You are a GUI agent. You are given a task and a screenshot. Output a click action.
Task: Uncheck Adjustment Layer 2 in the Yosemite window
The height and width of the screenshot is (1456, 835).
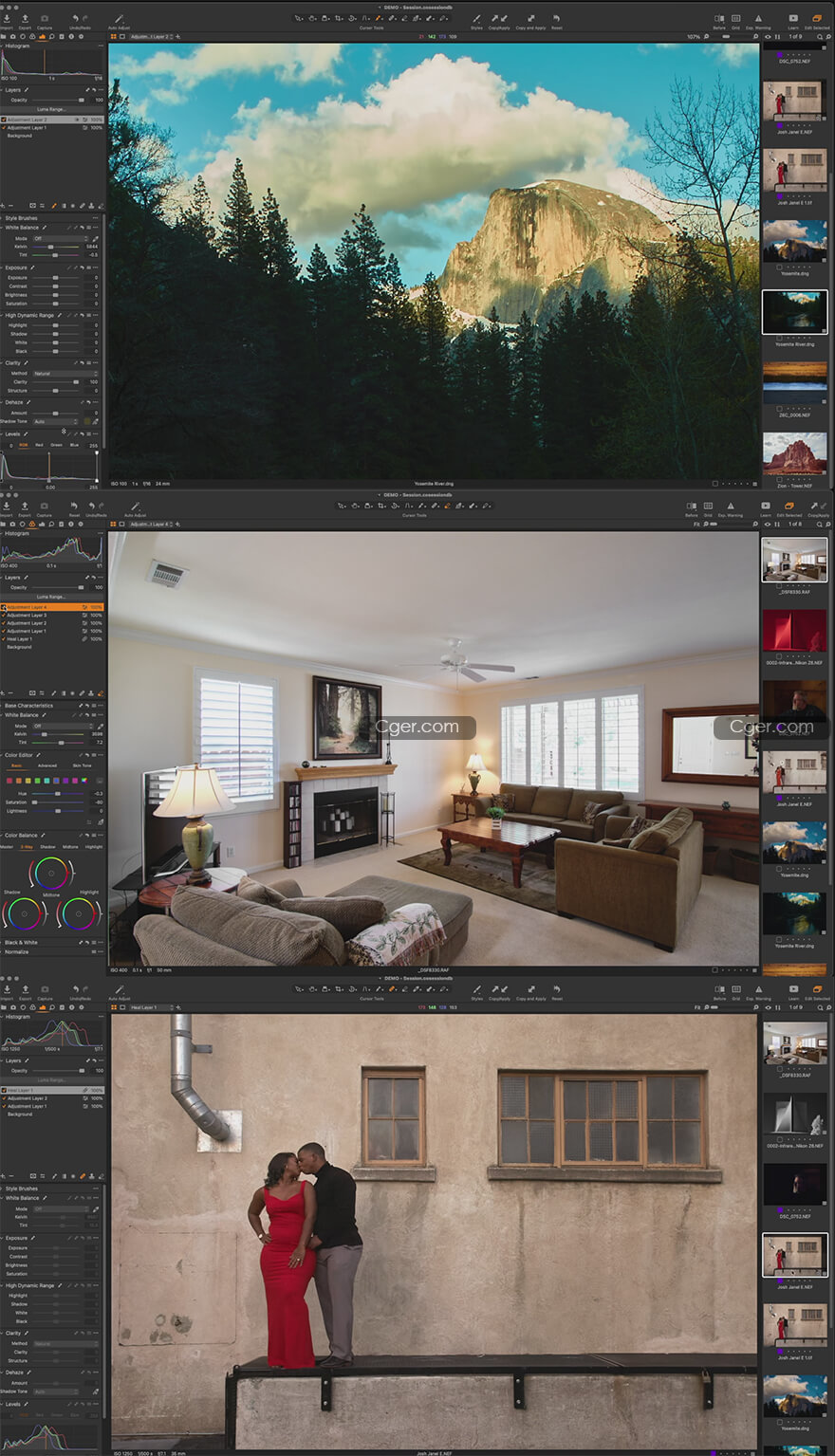4,120
